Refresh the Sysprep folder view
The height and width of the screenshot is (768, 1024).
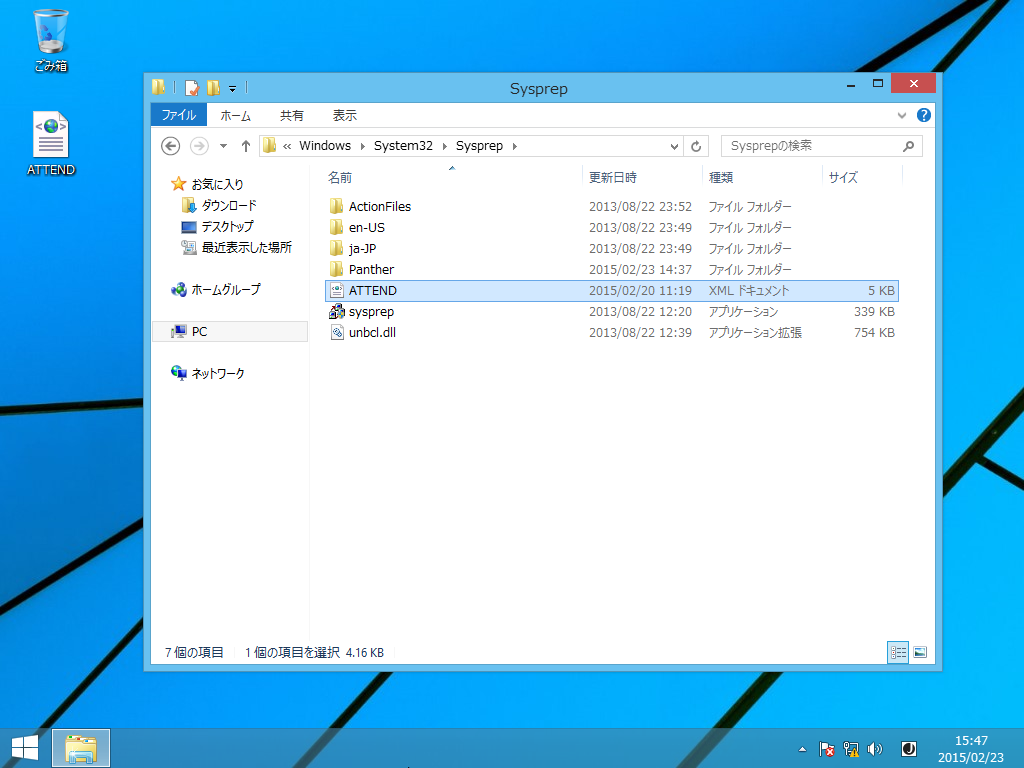[696, 146]
